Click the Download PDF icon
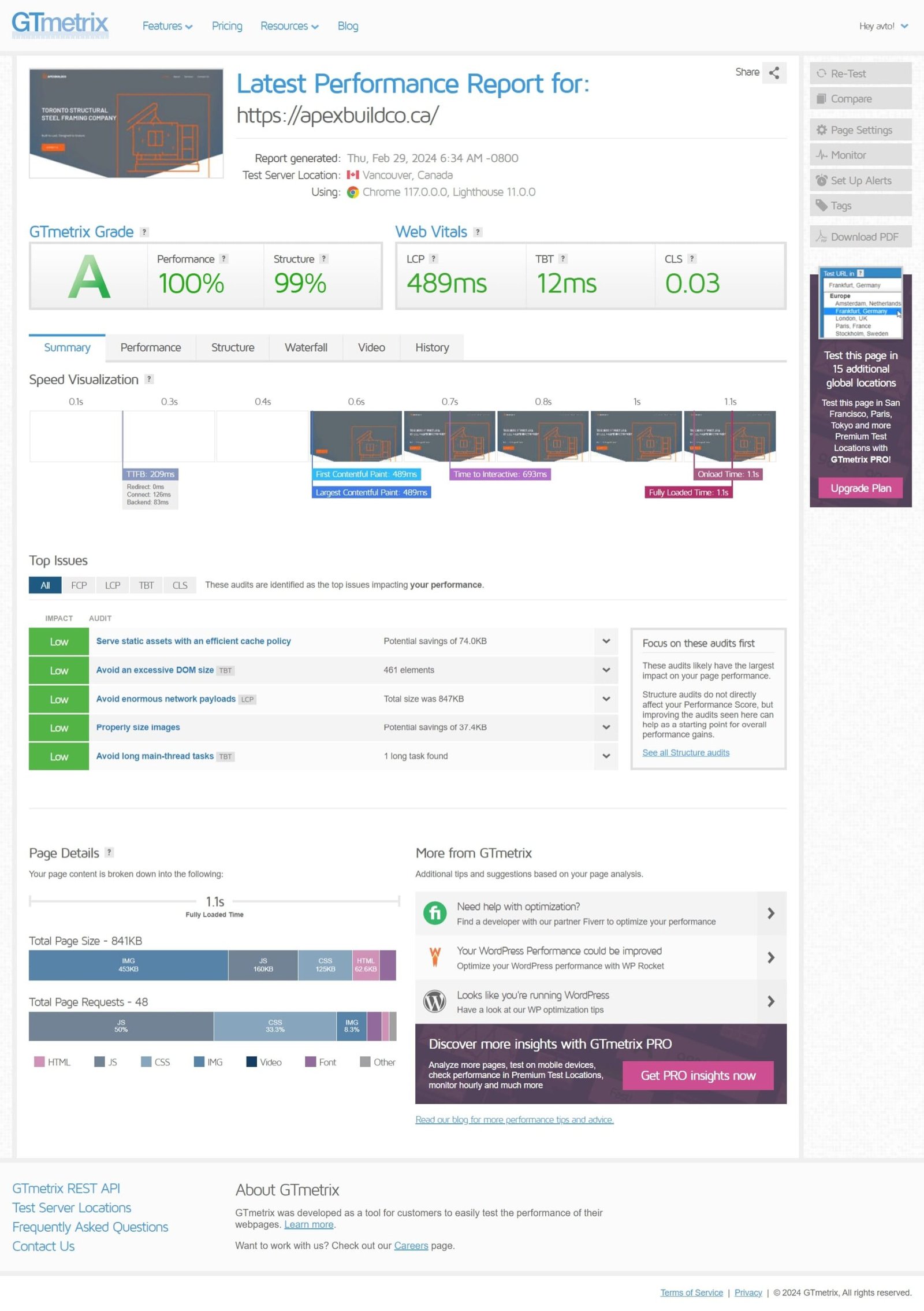 pyautogui.click(x=821, y=237)
